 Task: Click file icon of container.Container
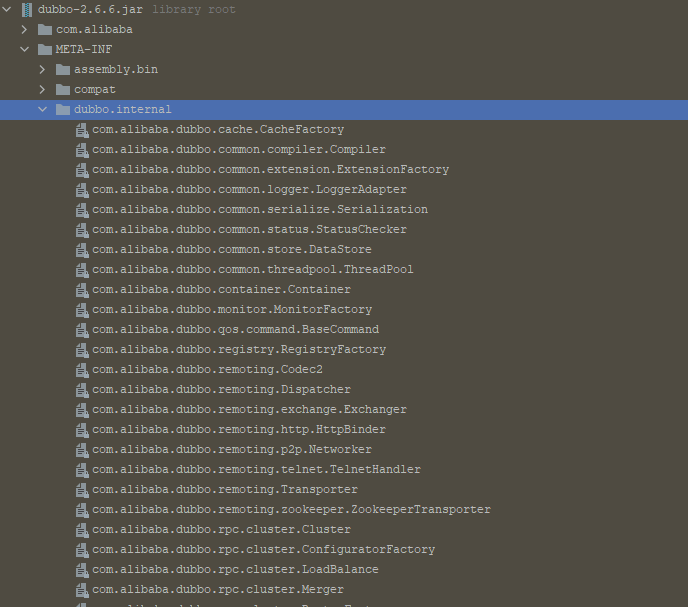point(82,290)
